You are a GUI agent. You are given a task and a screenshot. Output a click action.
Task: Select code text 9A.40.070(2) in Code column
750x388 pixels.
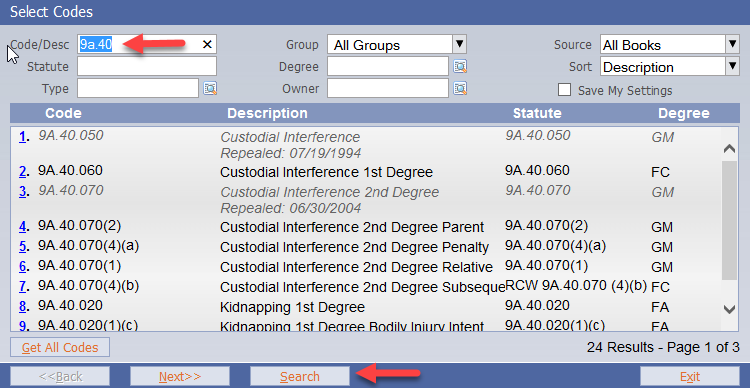pyautogui.click(x=79, y=225)
